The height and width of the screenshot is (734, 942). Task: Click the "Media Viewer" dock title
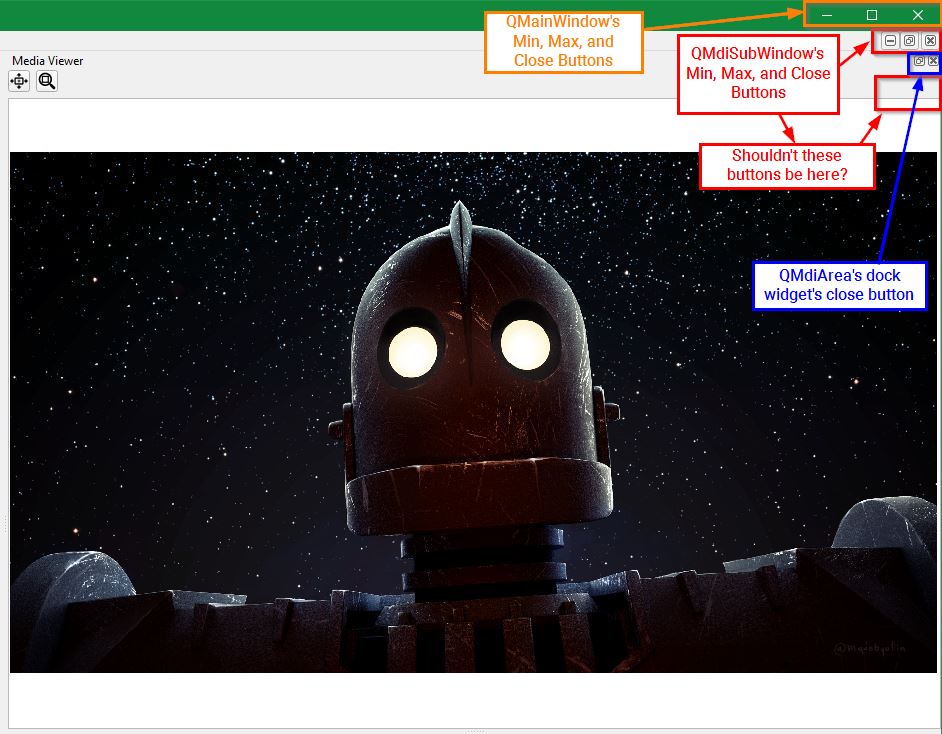click(47, 61)
